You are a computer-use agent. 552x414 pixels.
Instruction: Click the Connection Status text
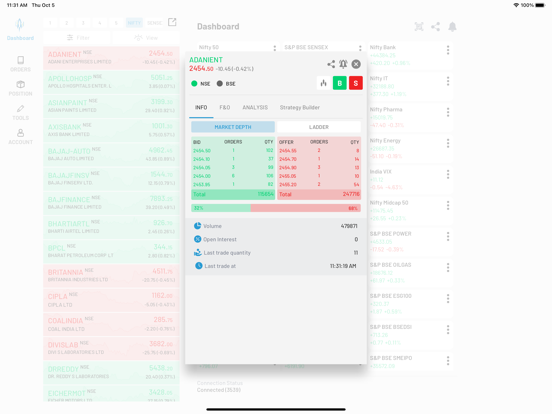(x=220, y=383)
